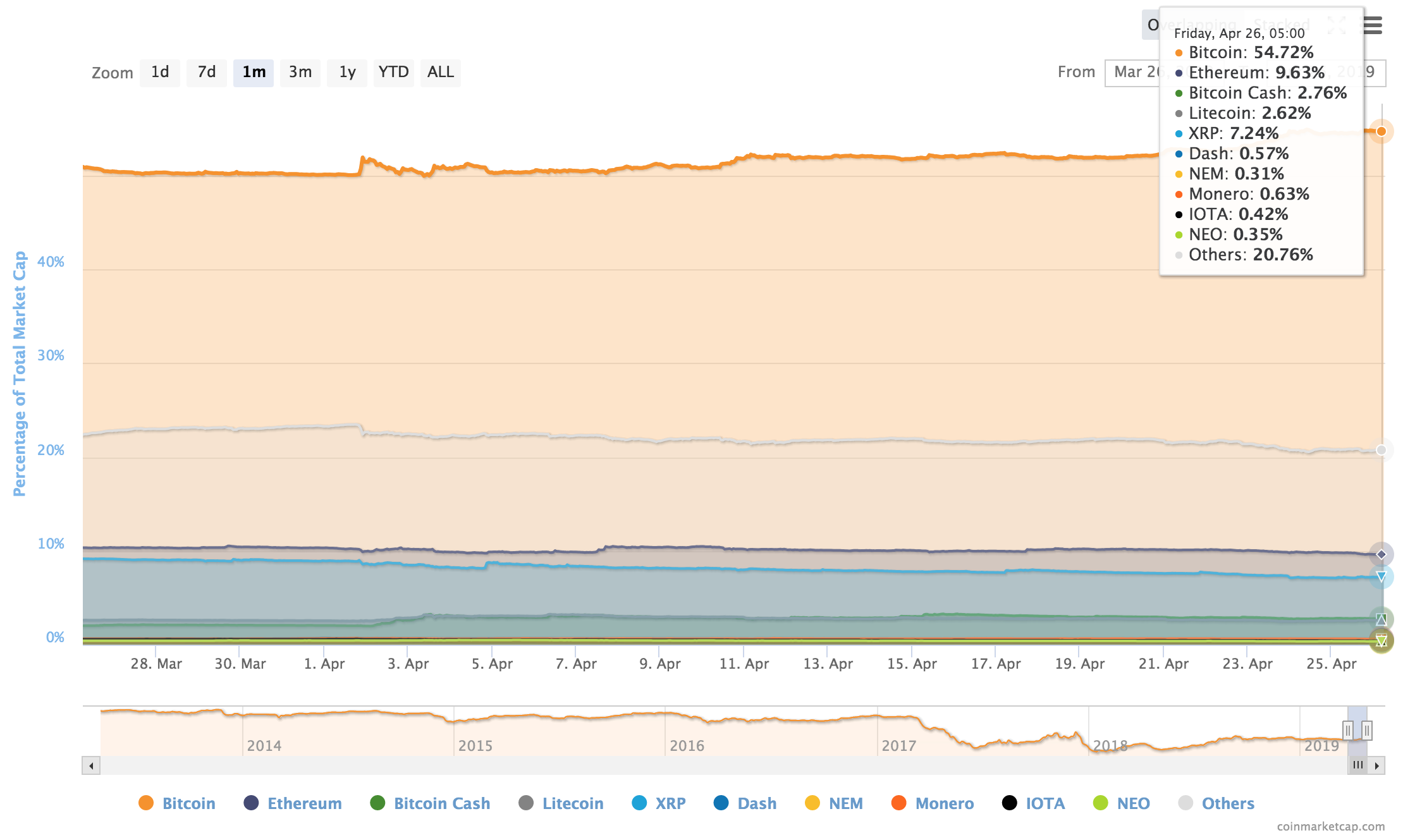Hide the NEM series via legend
The width and height of the screenshot is (1403, 840).
[834, 803]
